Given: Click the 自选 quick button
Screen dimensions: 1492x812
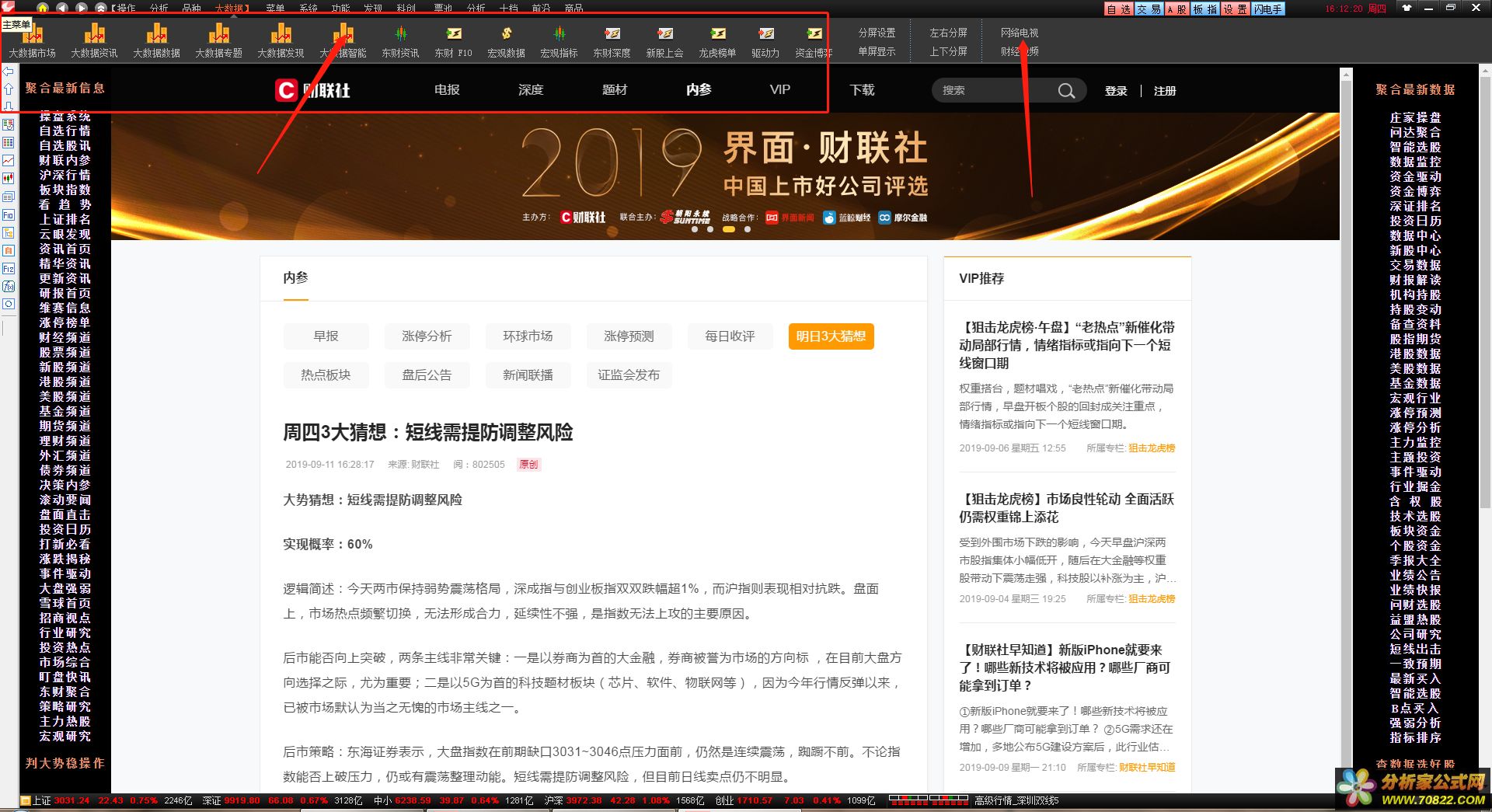Looking at the screenshot, I should [x=1119, y=9].
